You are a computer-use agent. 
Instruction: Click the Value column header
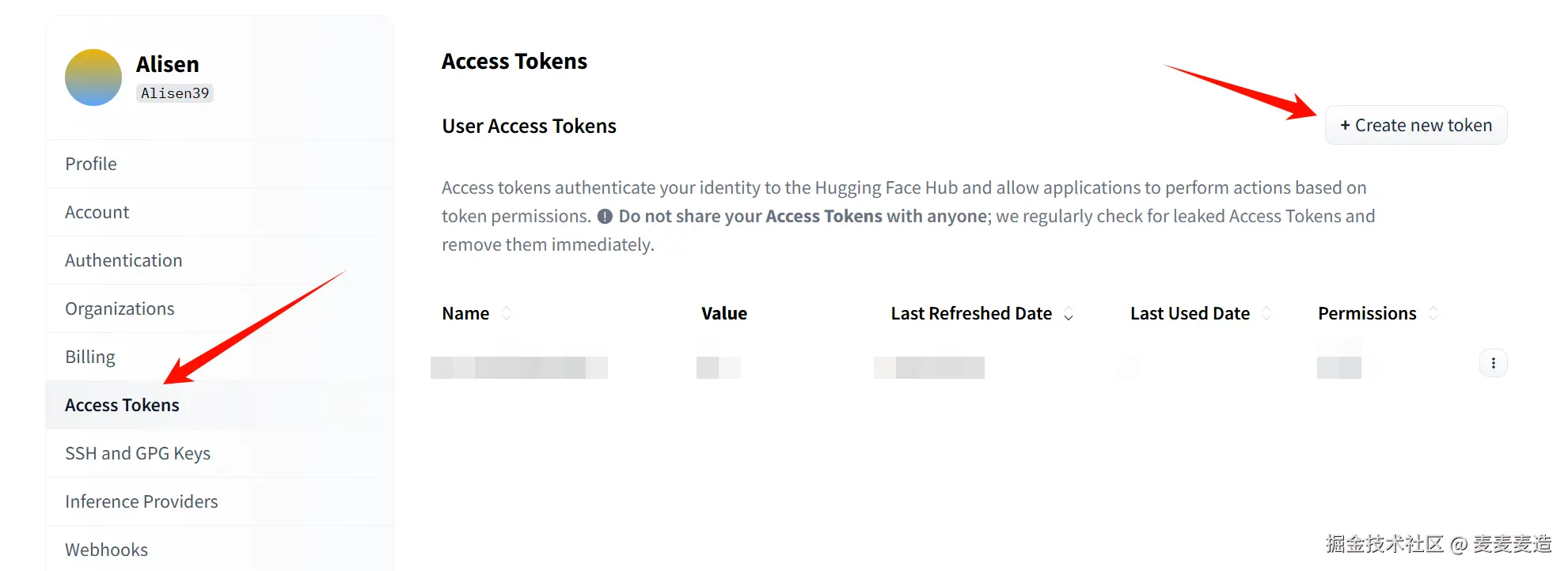723,313
